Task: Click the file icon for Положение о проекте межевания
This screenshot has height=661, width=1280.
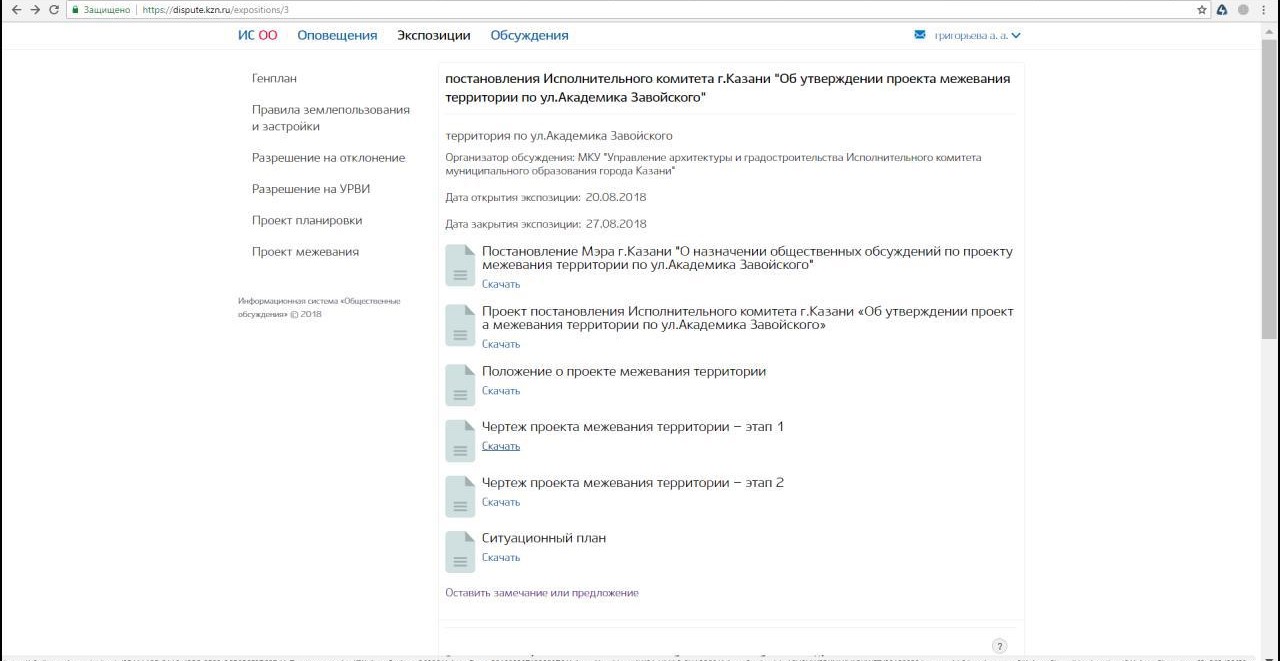Action: (460, 384)
